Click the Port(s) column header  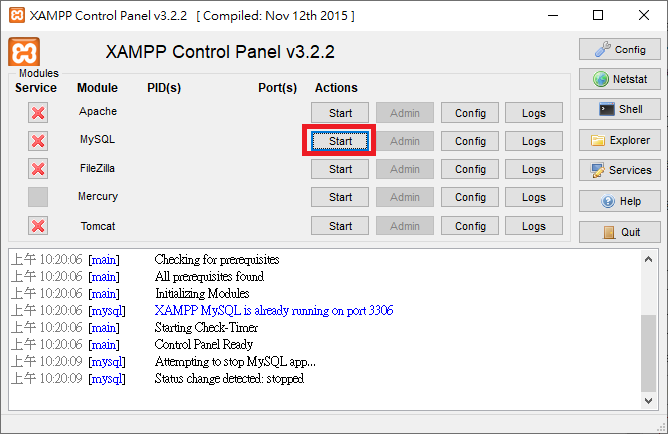tap(277, 88)
